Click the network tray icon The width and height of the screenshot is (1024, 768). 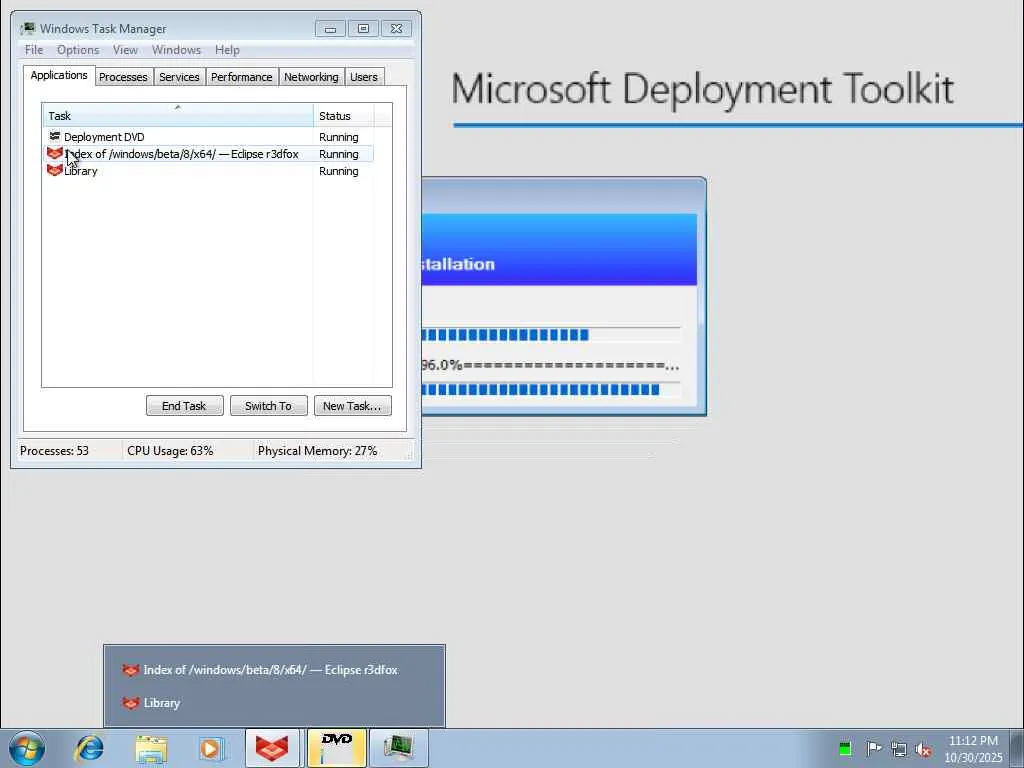pyautogui.click(x=899, y=749)
